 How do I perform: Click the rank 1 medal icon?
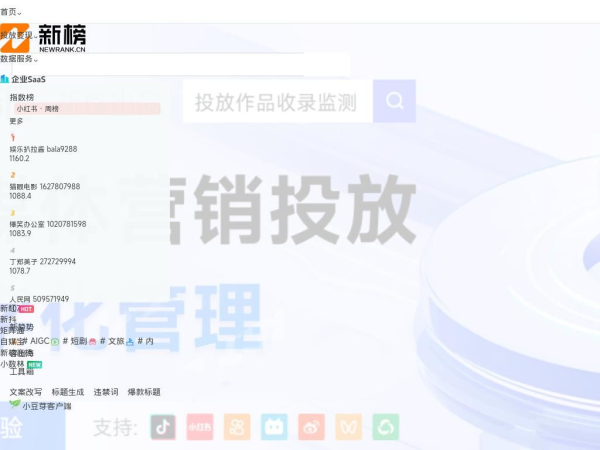[13, 137]
